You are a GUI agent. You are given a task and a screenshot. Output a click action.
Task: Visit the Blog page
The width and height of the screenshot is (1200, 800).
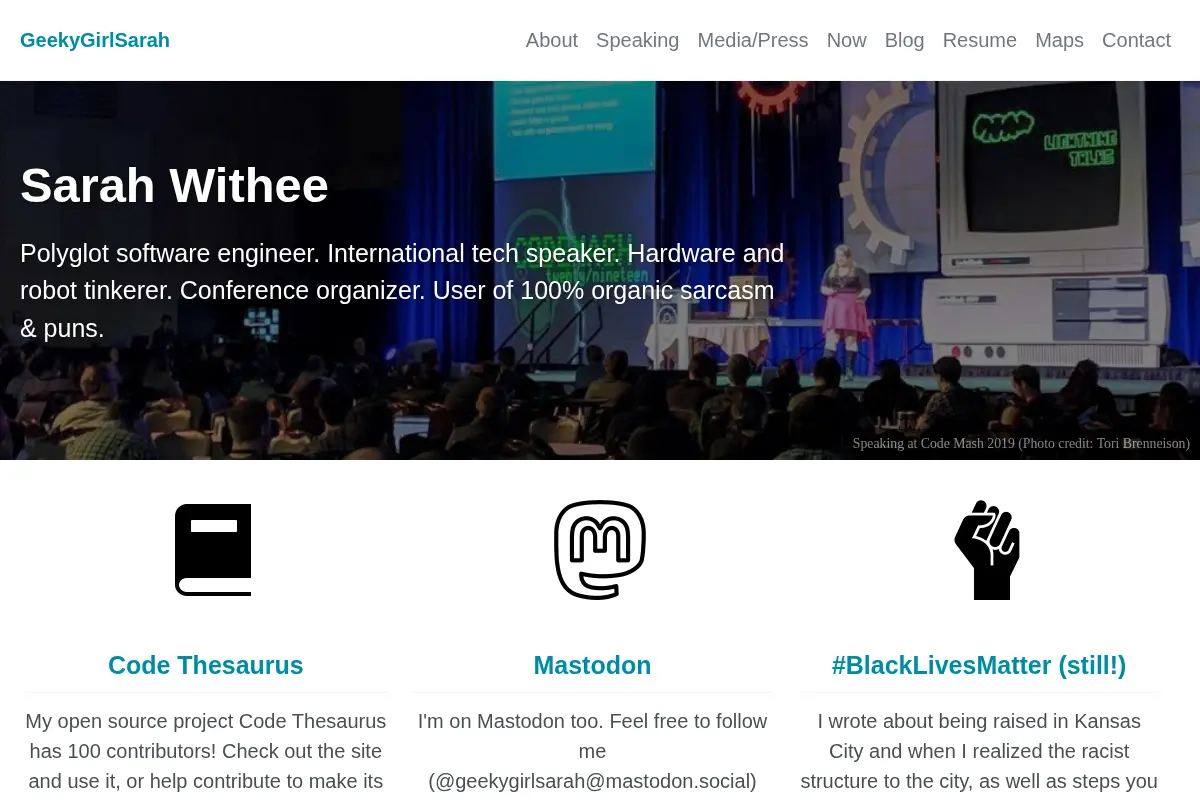904,40
